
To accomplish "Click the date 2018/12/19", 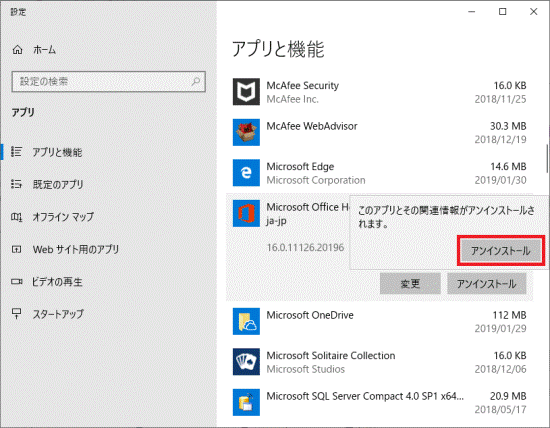I will click(x=500, y=140).
